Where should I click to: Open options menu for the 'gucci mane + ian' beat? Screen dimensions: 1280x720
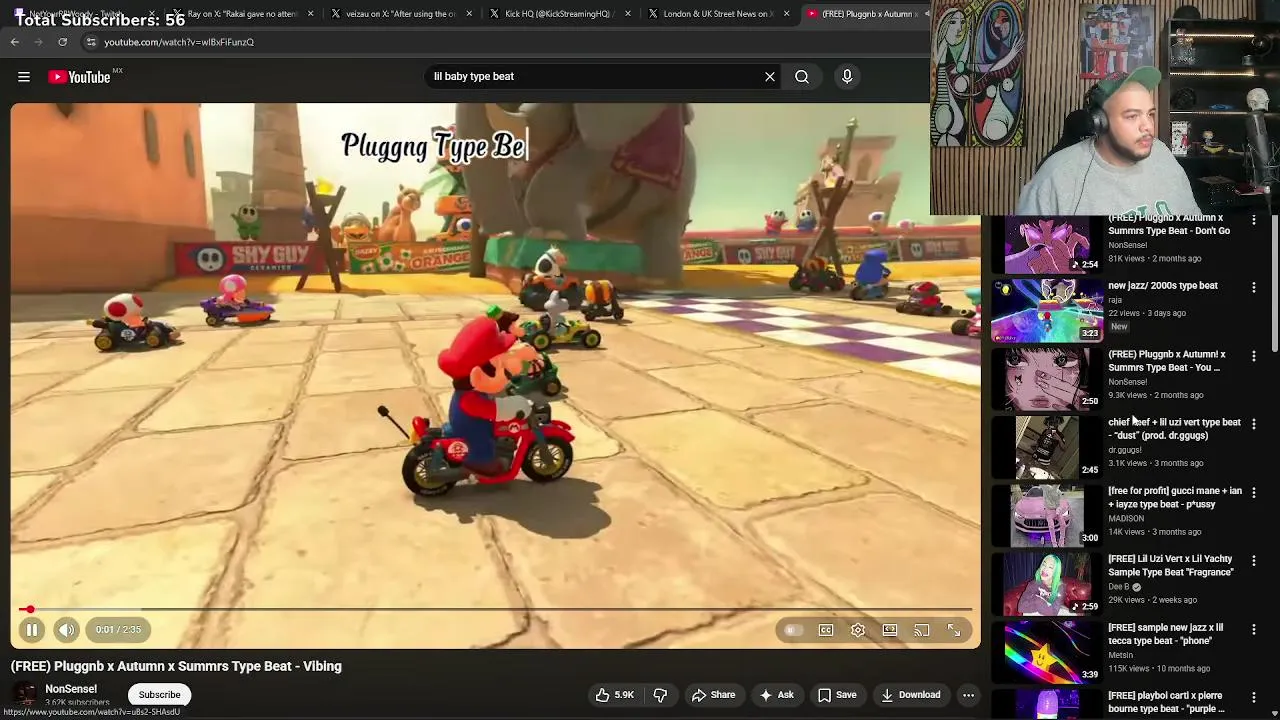[x=1254, y=493]
